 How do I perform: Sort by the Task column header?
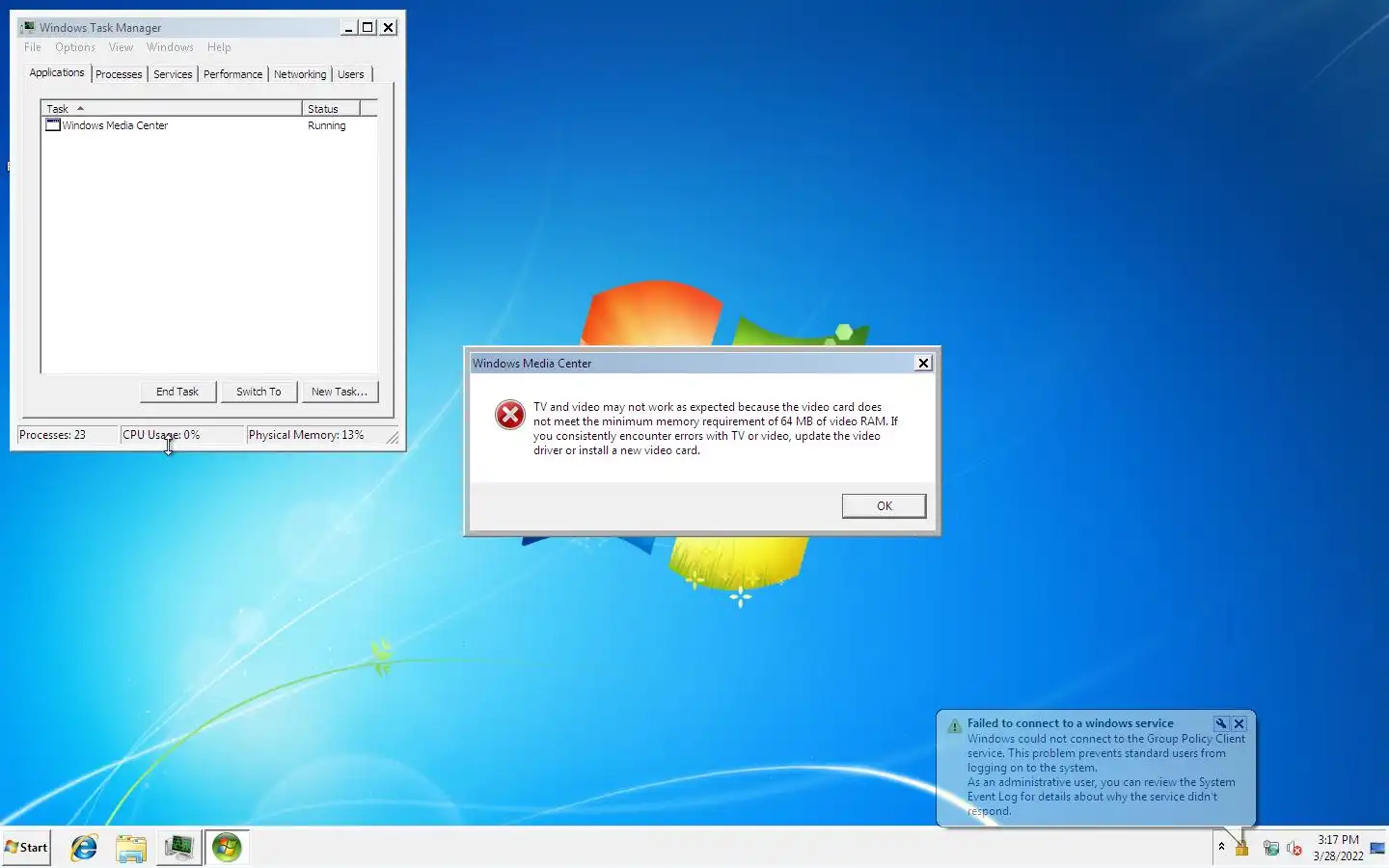172,109
